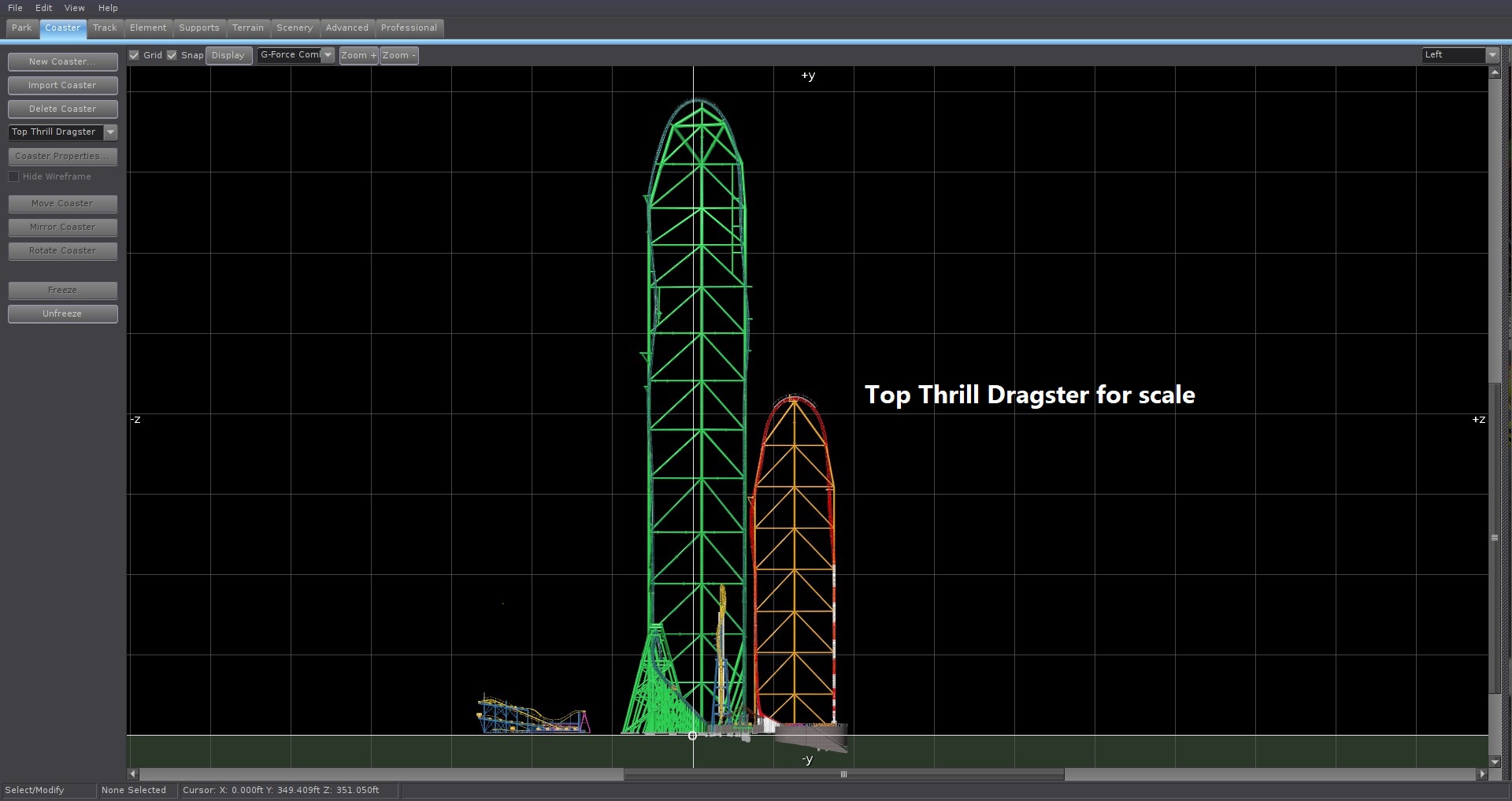Click the origin marker in the viewport

click(692, 736)
